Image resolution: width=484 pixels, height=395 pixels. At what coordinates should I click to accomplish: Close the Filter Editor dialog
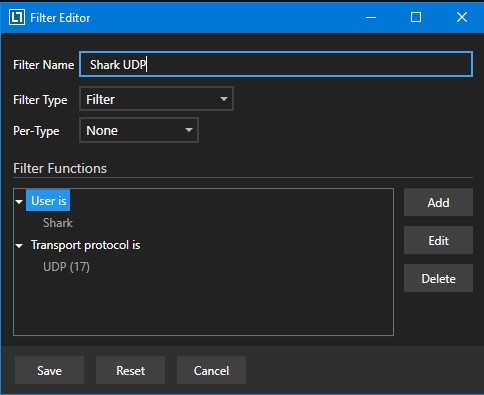click(x=462, y=17)
